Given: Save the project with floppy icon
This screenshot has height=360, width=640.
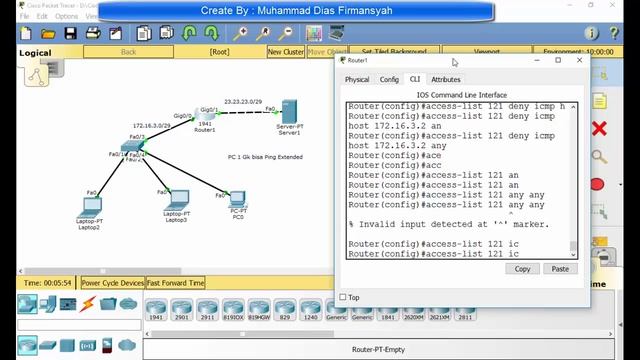Looking at the screenshot, I should point(70,33).
